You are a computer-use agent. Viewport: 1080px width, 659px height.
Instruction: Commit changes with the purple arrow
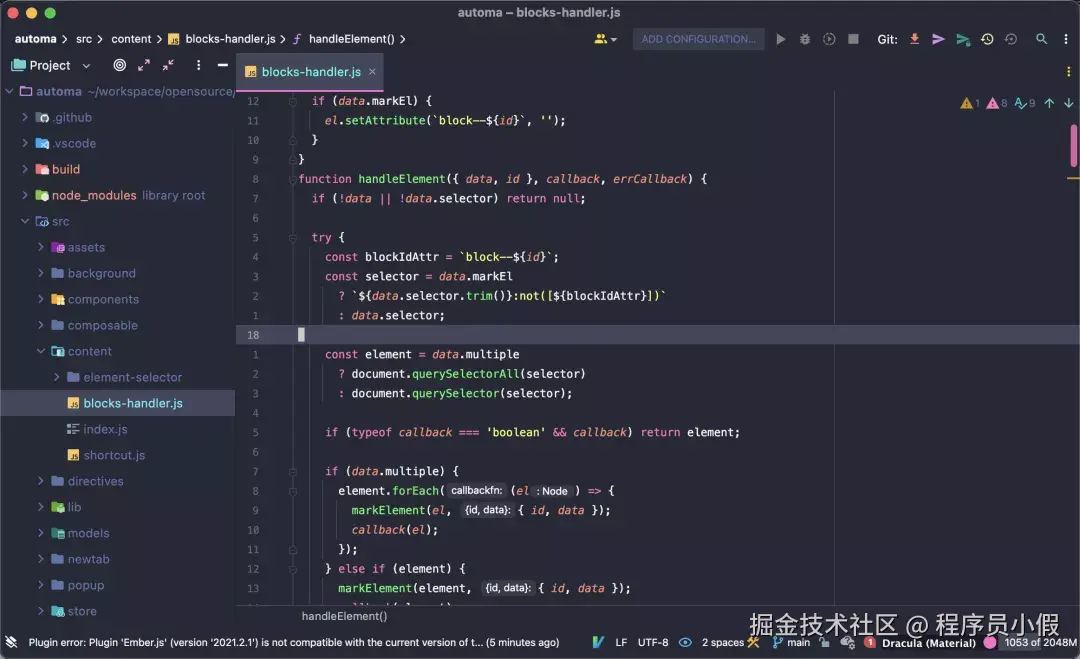point(937,39)
